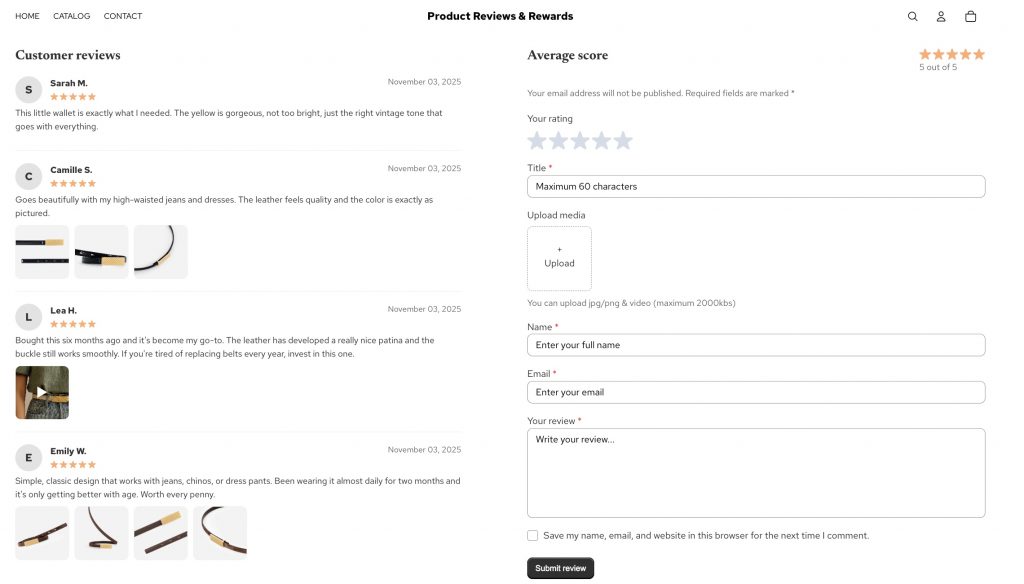Click the account icon in the header
The height and width of the screenshot is (584, 1024).
(x=940, y=16)
